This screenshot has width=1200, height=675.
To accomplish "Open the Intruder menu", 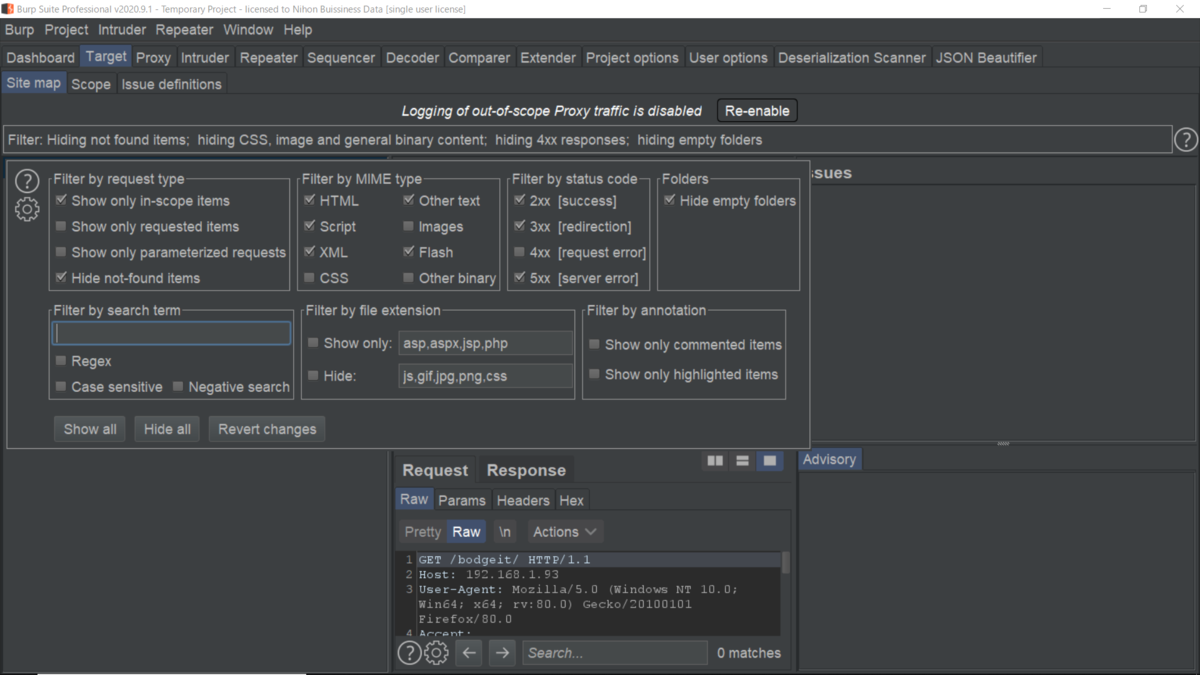I will tap(123, 30).
